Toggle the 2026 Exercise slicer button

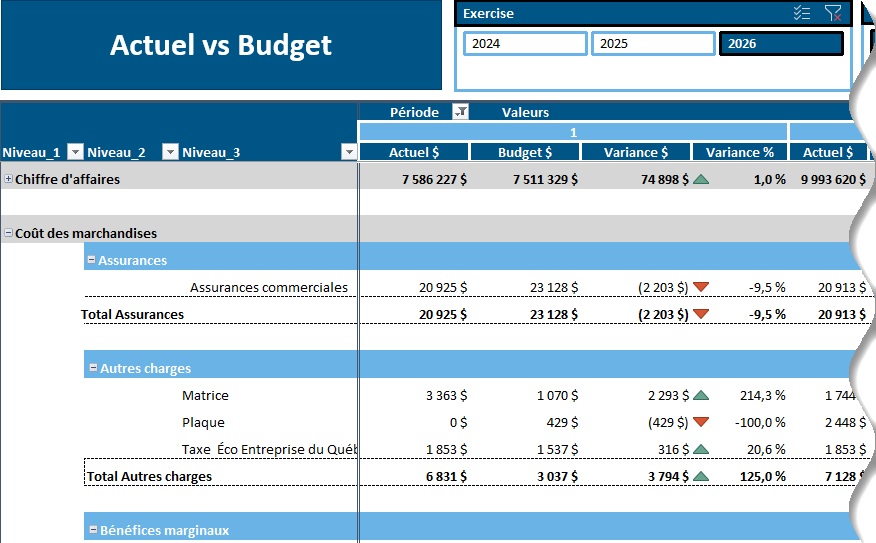tap(781, 44)
